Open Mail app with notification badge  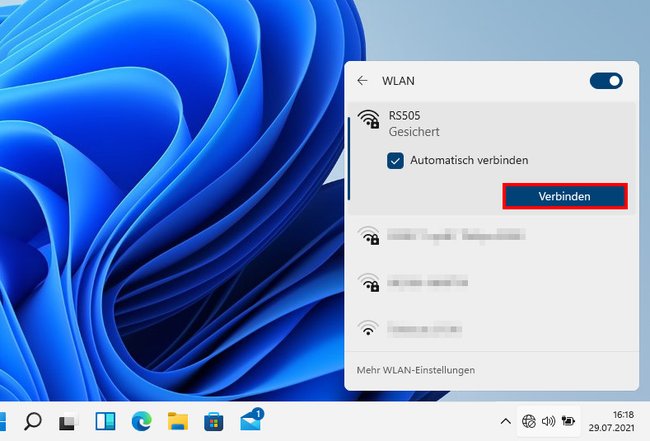click(x=251, y=420)
